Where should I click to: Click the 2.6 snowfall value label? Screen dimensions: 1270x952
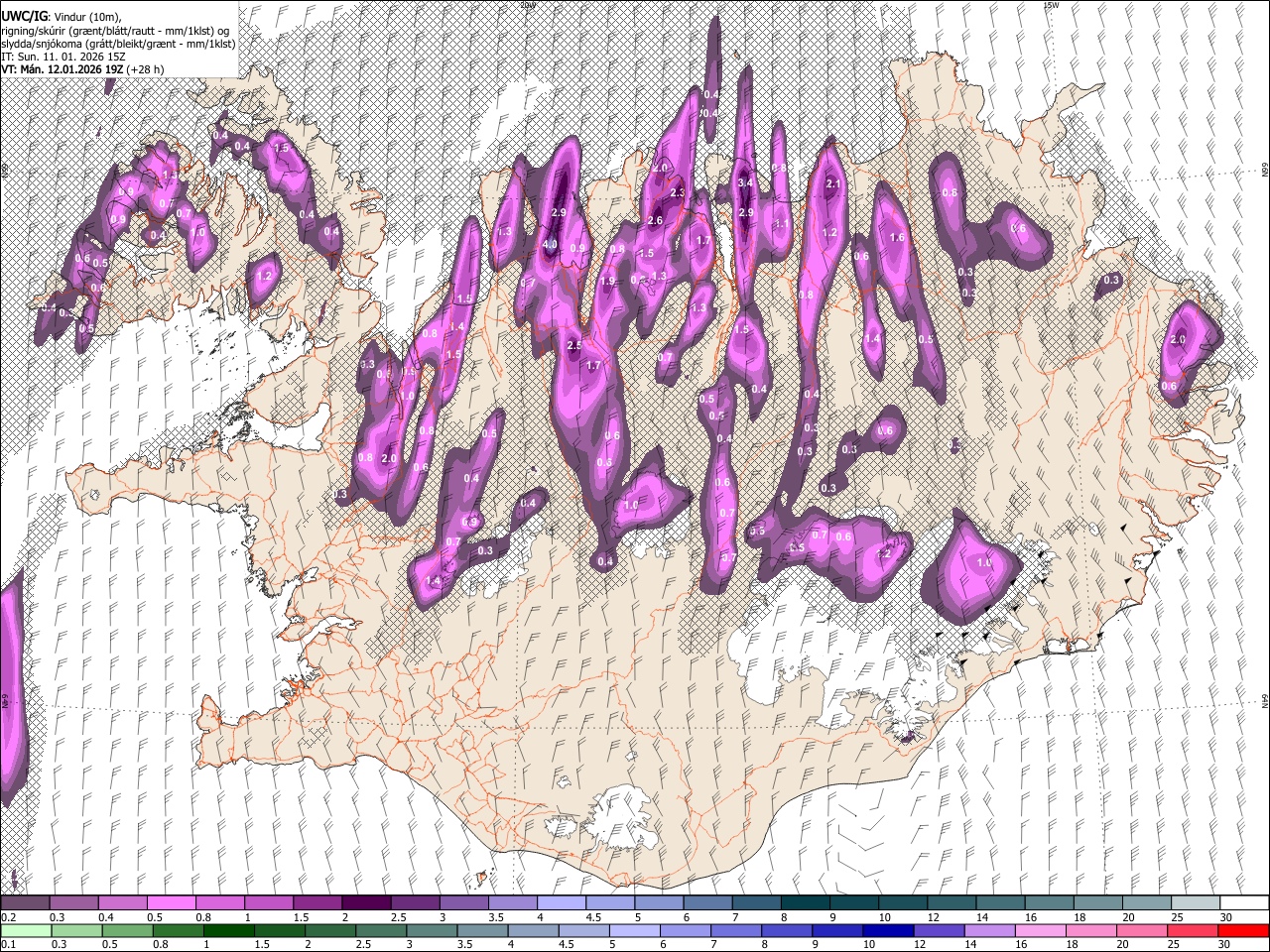click(655, 220)
